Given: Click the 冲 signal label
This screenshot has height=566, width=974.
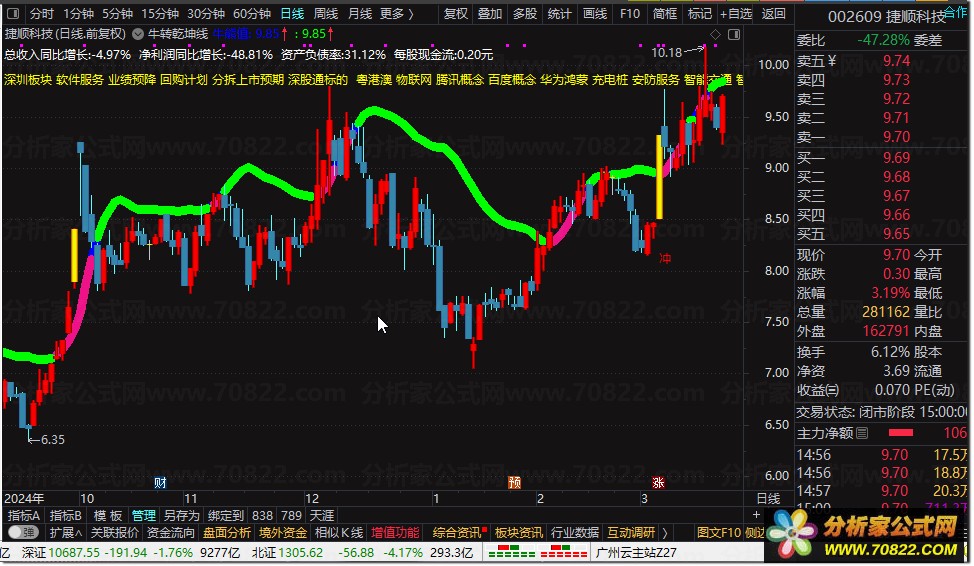Looking at the screenshot, I should (665, 258).
